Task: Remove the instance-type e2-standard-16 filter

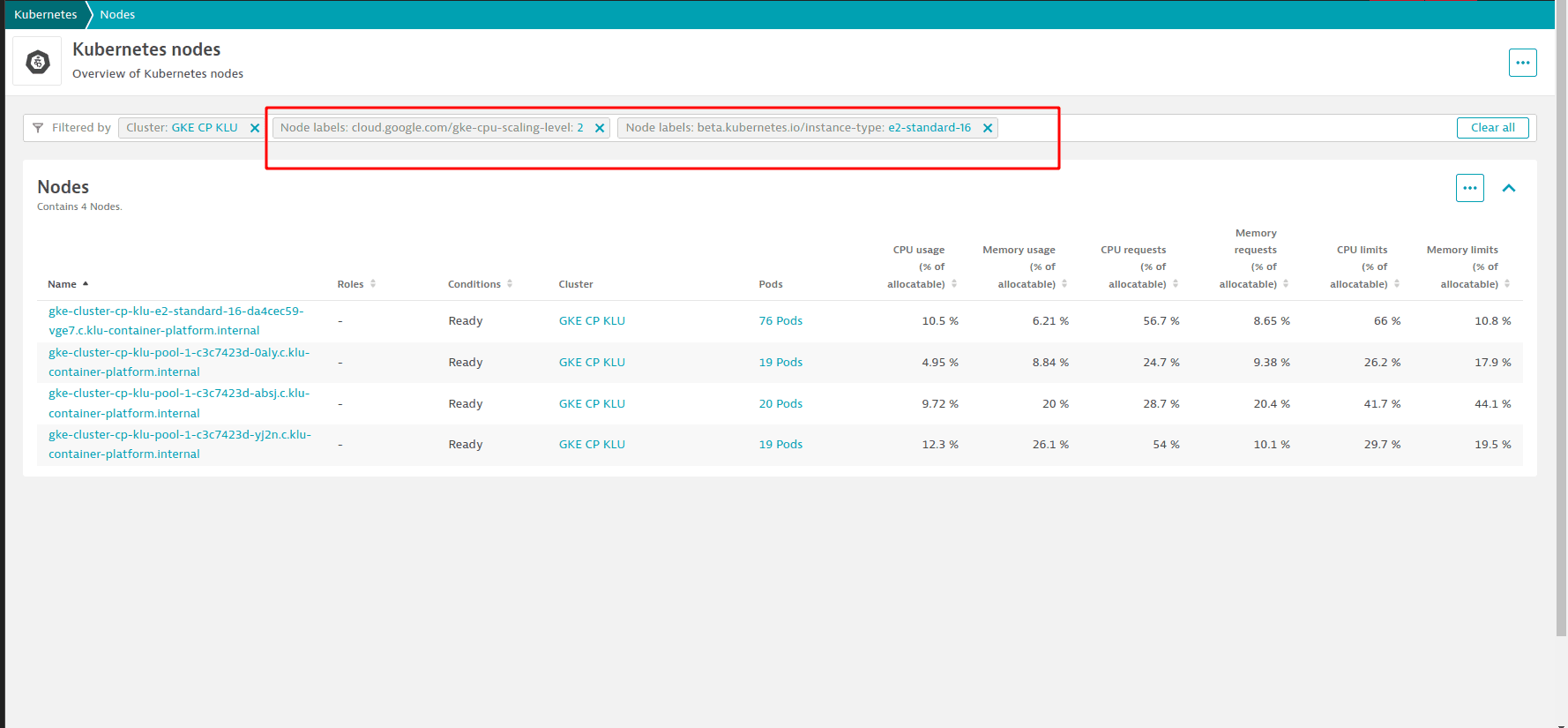Action: click(988, 128)
